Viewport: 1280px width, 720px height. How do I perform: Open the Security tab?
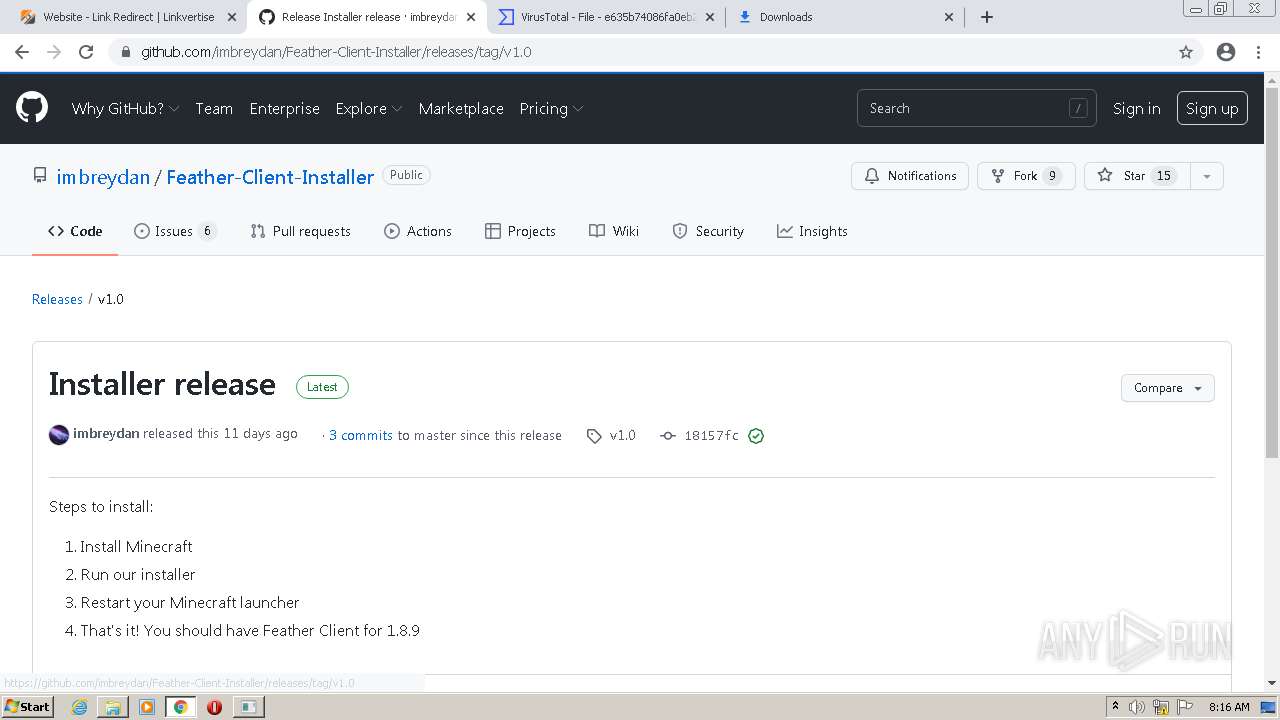pos(708,231)
